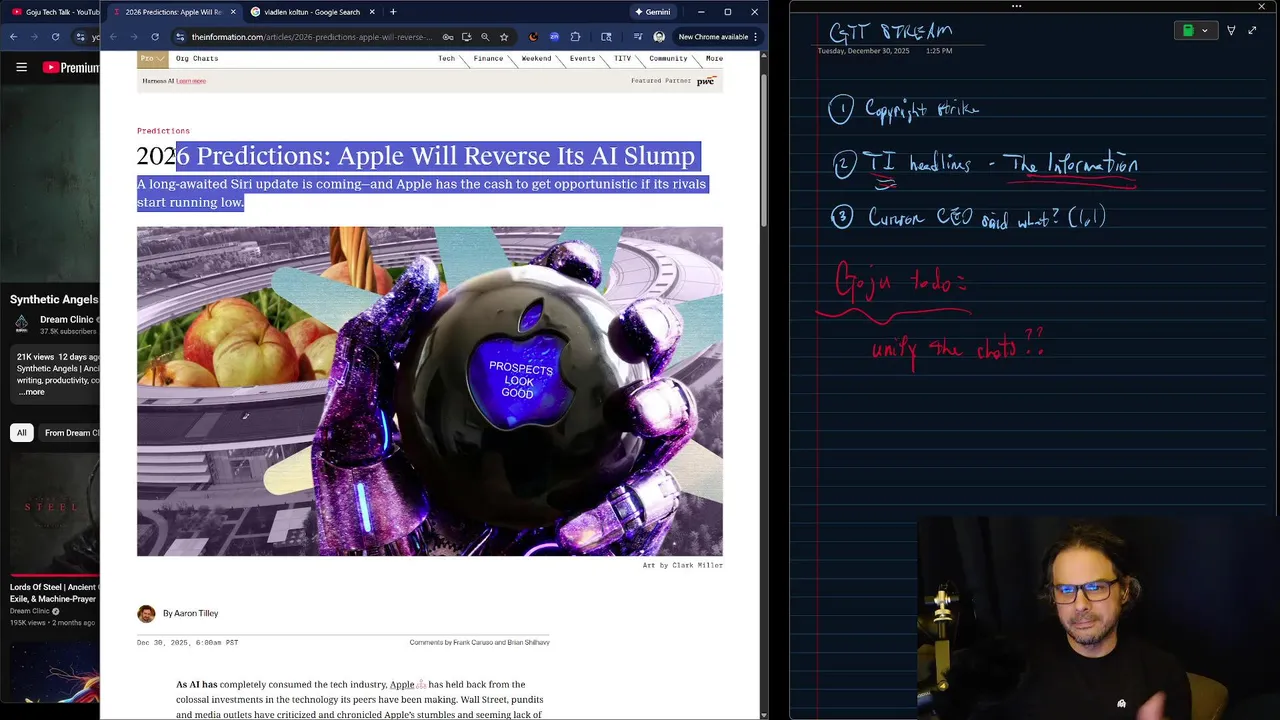Click the Apple crystal ball hero image
1280x720 pixels.
[430, 391]
